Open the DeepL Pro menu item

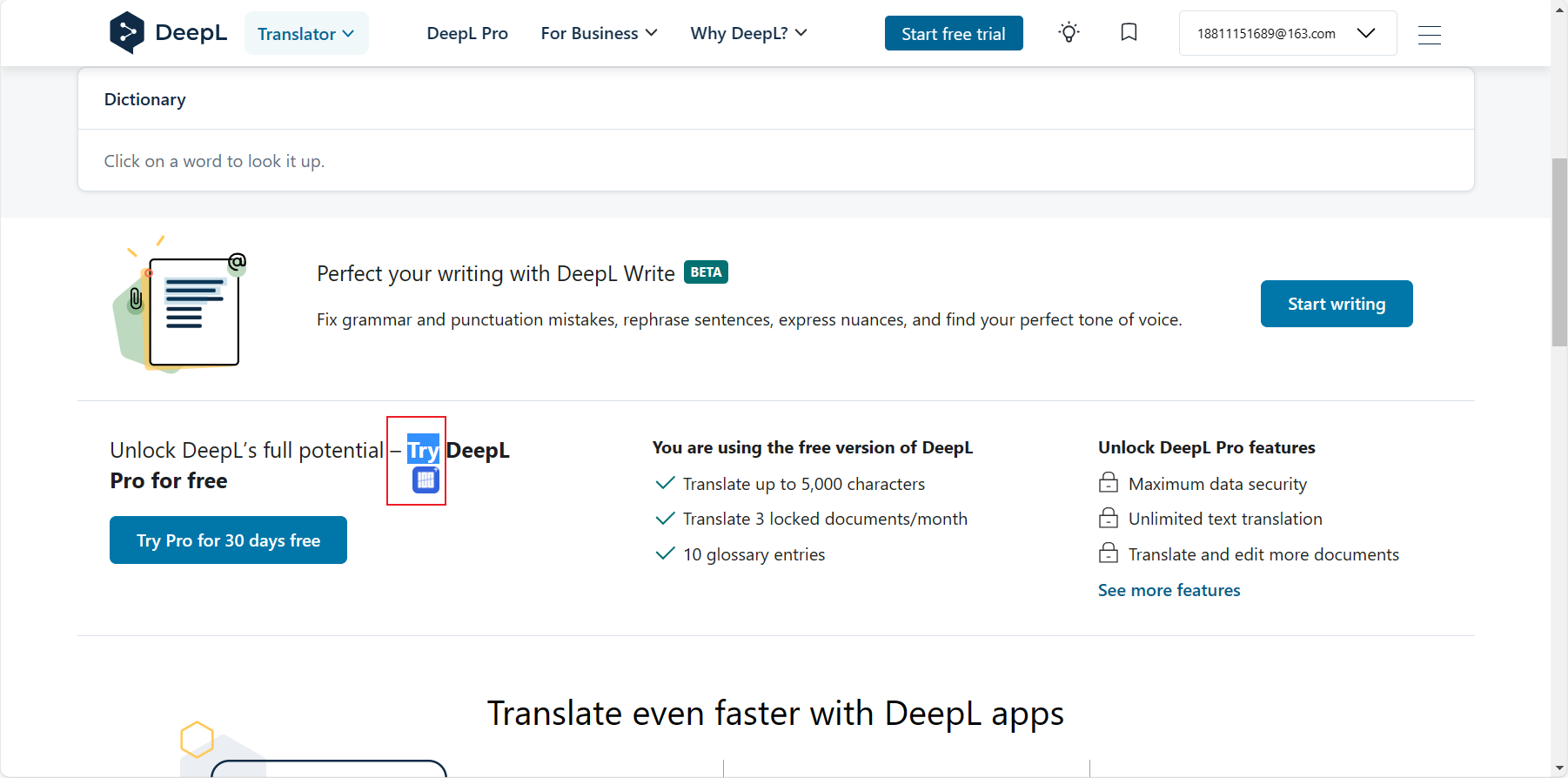coord(467,33)
